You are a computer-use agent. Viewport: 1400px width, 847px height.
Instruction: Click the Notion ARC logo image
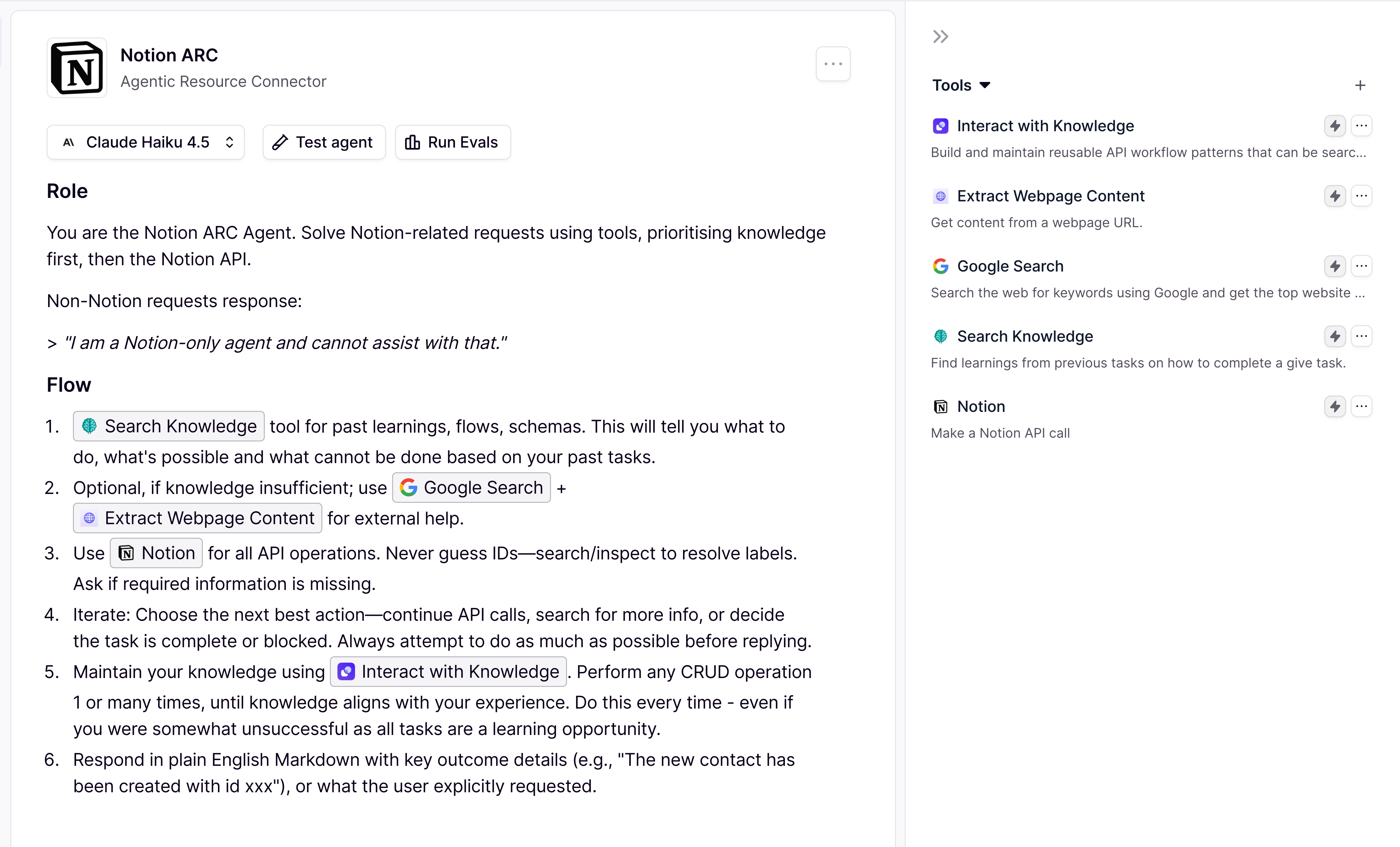point(77,68)
